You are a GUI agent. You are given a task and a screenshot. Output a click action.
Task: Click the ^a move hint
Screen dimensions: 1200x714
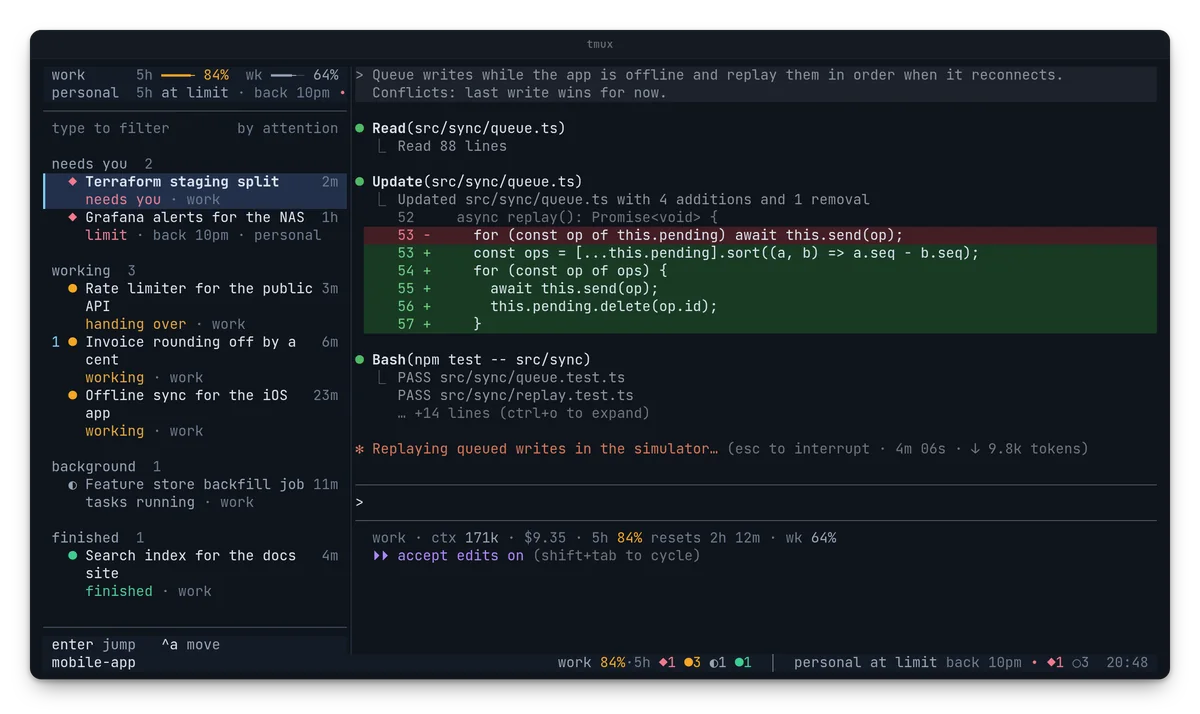click(190, 645)
